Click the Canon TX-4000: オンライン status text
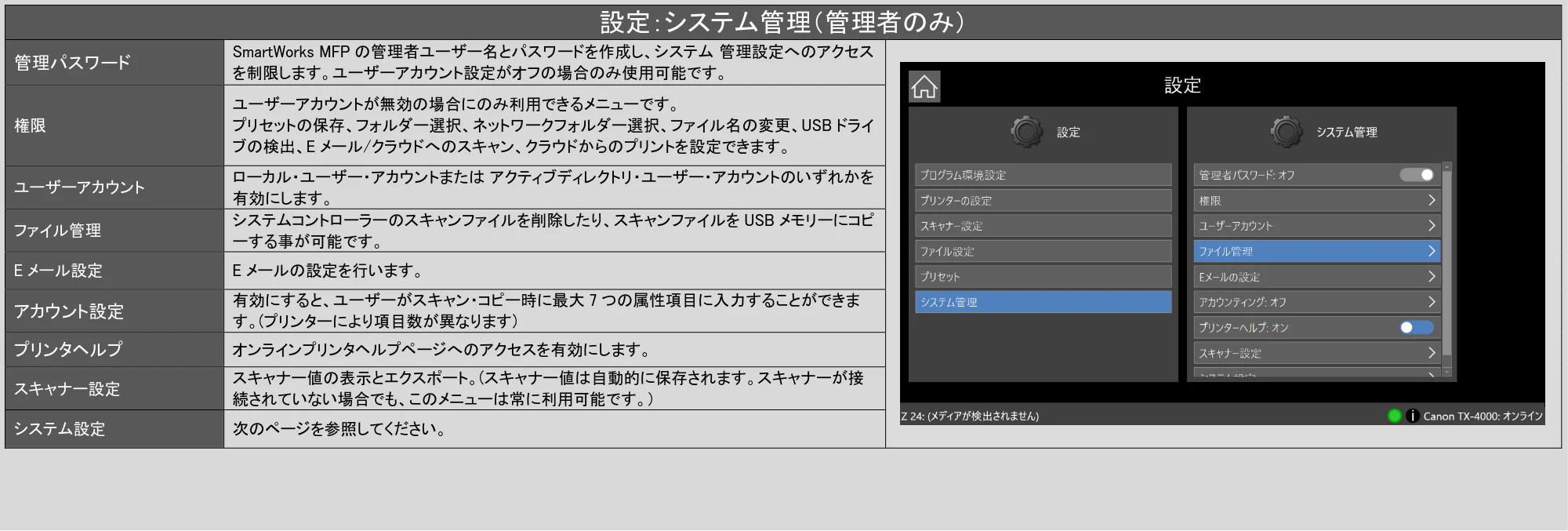This screenshot has width=1568, height=531. [1483, 416]
